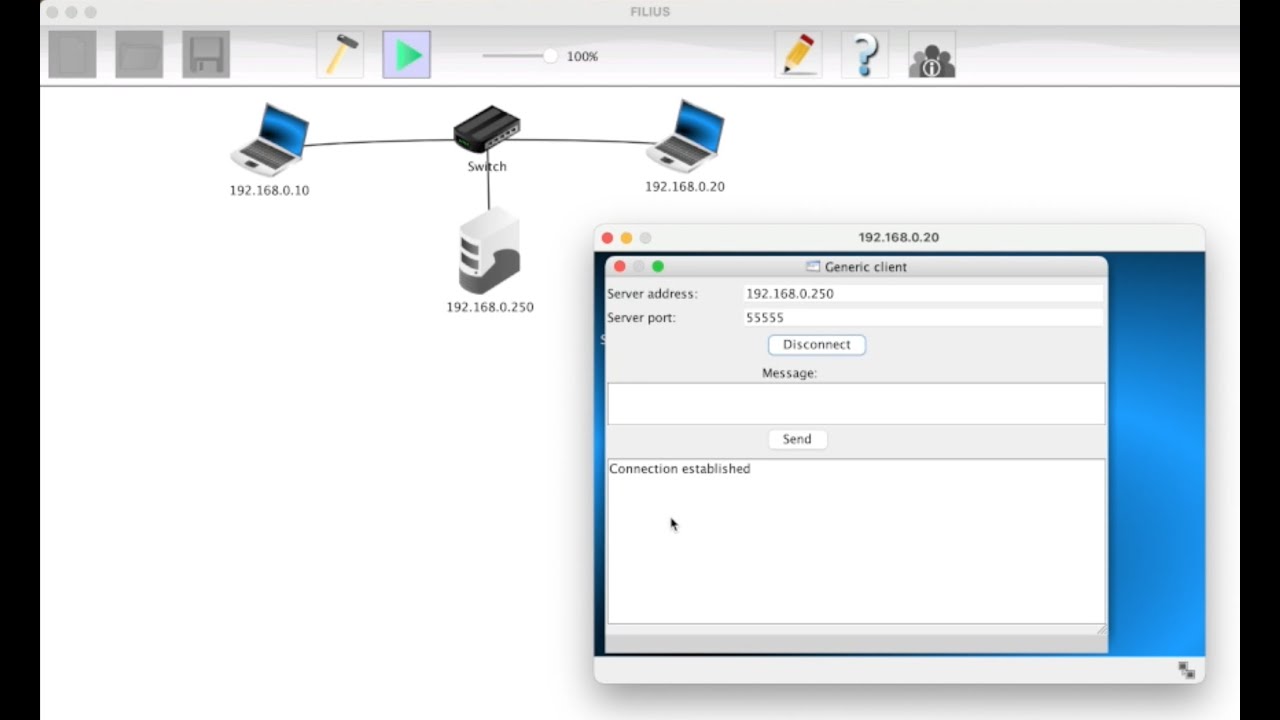The width and height of the screenshot is (1280, 720).
Task: Select the laptop labeled 192.168.0.20
Action: [x=686, y=136]
